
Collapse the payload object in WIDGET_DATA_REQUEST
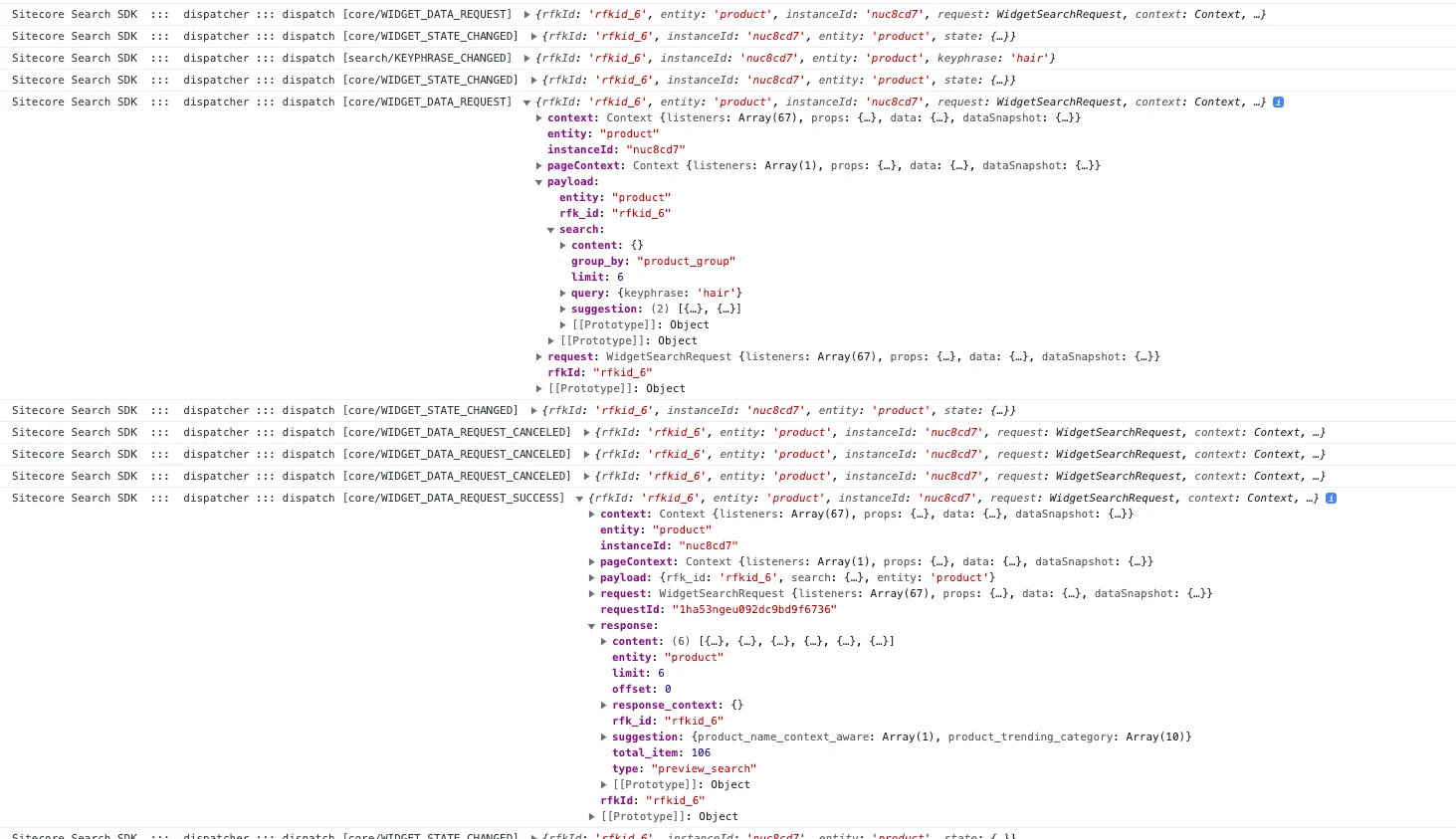point(539,182)
